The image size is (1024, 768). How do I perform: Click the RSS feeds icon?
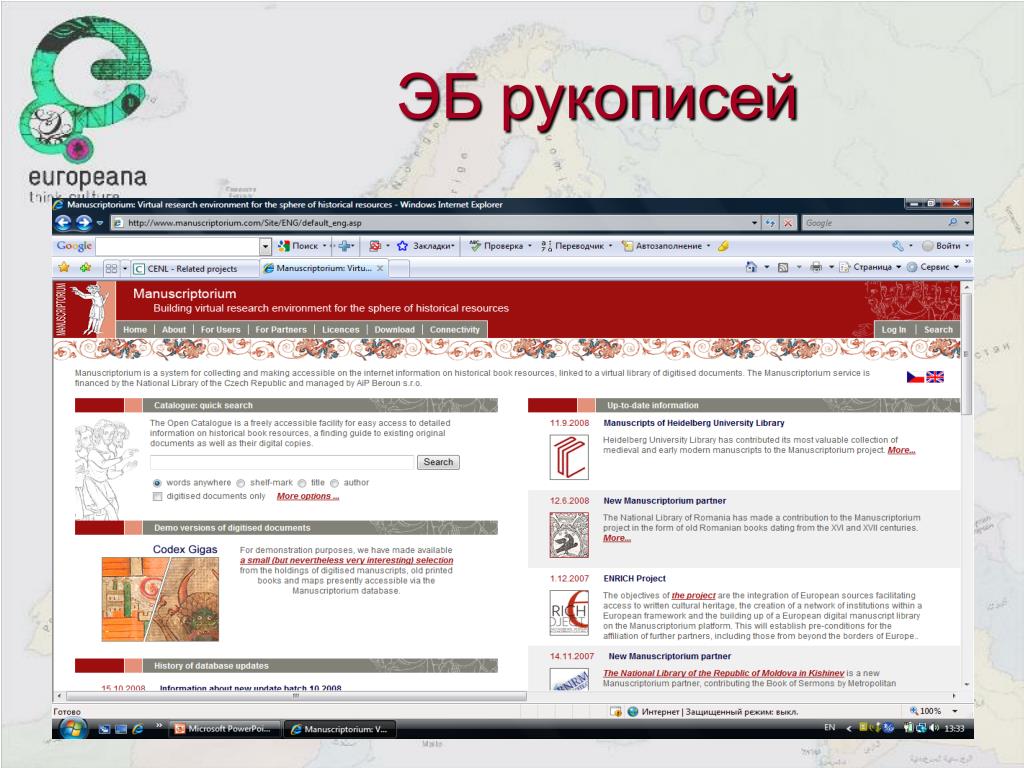783,267
